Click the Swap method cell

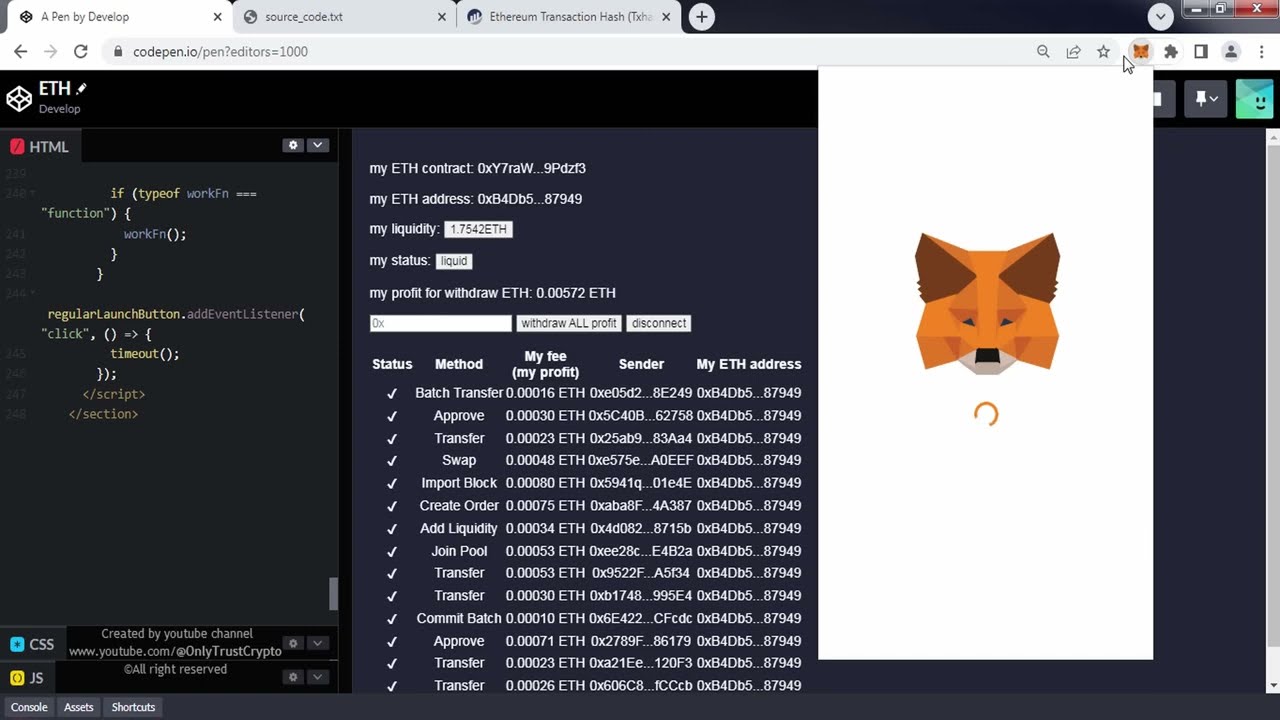459,461
